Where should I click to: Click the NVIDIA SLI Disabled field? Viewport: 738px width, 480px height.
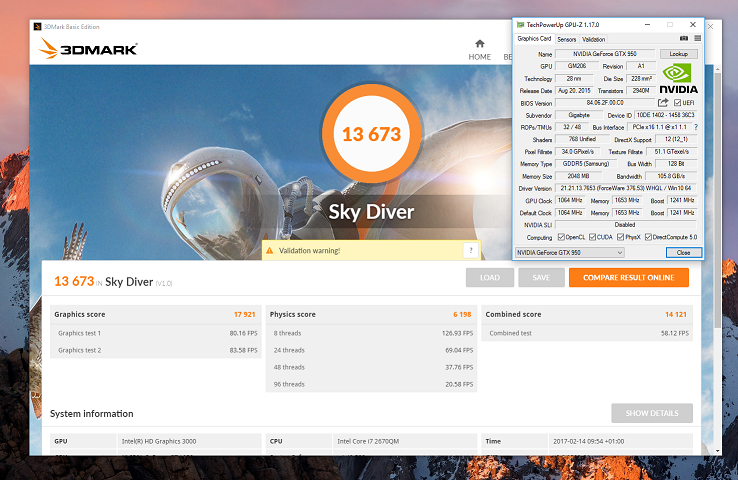coord(626,225)
